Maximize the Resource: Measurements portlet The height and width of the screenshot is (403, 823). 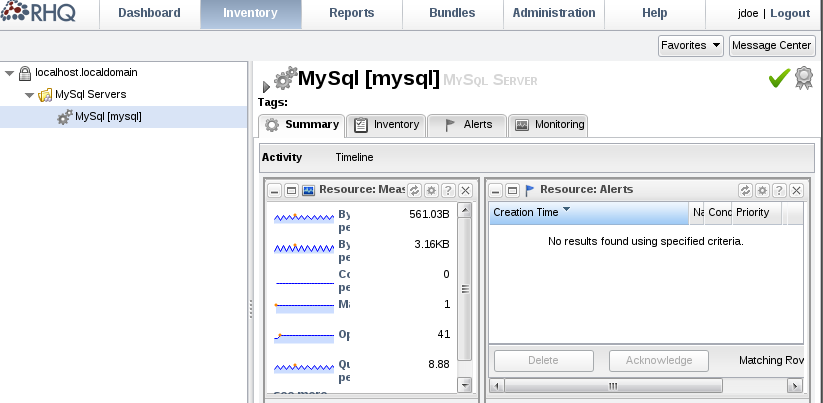(x=291, y=190)
